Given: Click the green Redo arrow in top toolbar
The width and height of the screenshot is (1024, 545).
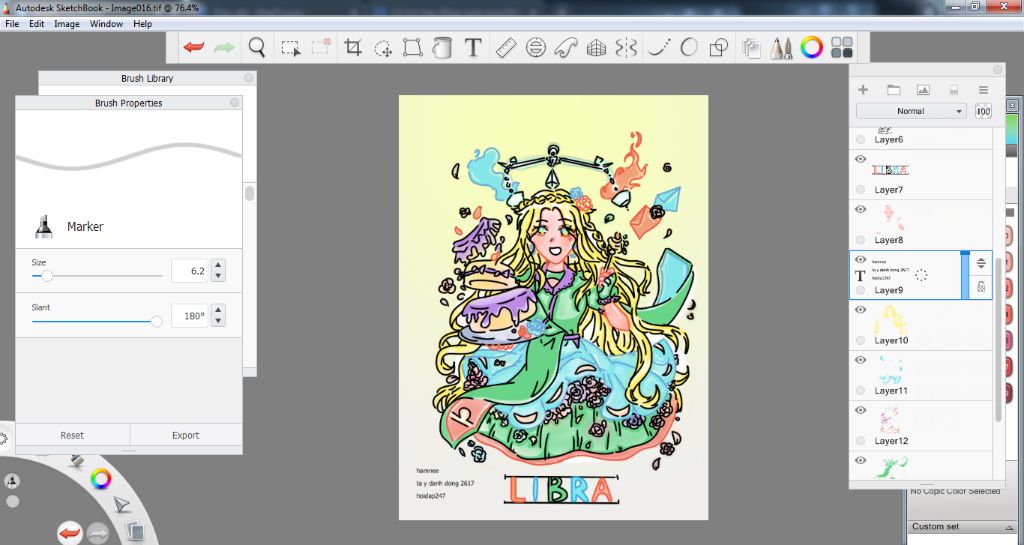Looking at the screenshot, I should pos(224,48).
